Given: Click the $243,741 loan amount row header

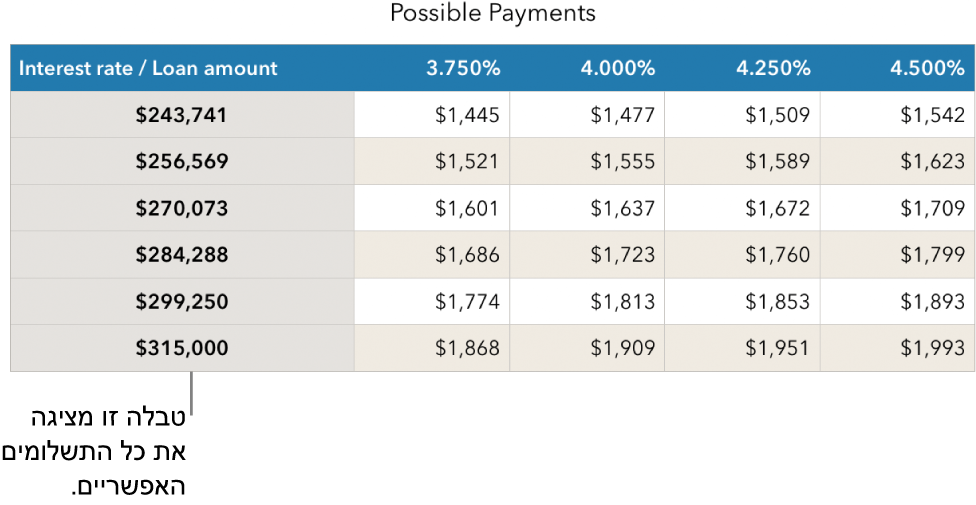Looking at the screenshot, I should point(182,115).
